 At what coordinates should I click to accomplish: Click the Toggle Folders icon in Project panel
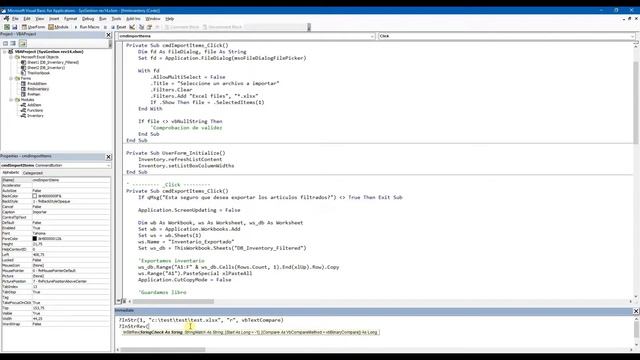pyautogui.click(x=22, y=43)
